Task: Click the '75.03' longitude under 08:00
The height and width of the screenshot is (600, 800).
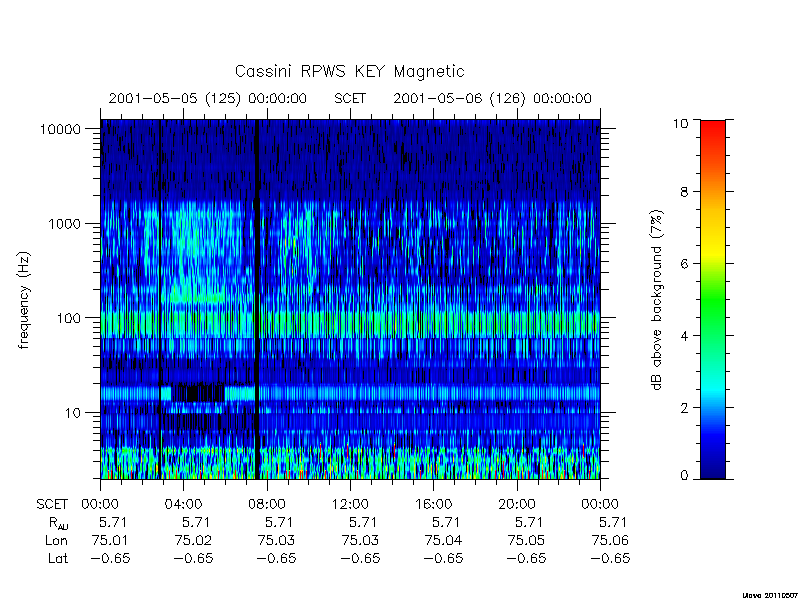Action: click(277, 540)
